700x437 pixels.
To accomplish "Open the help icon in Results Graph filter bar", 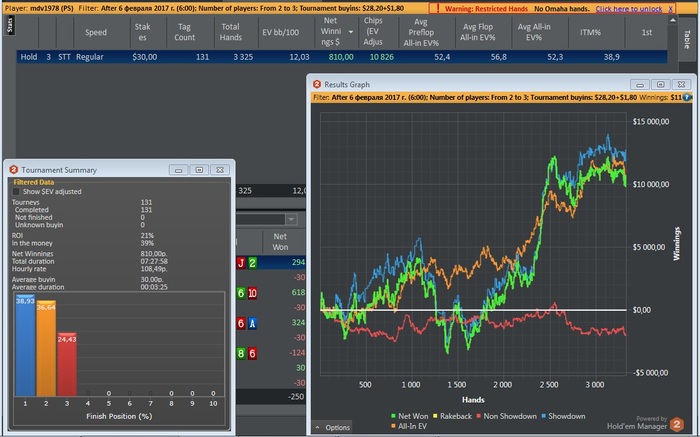I will 687,97.
